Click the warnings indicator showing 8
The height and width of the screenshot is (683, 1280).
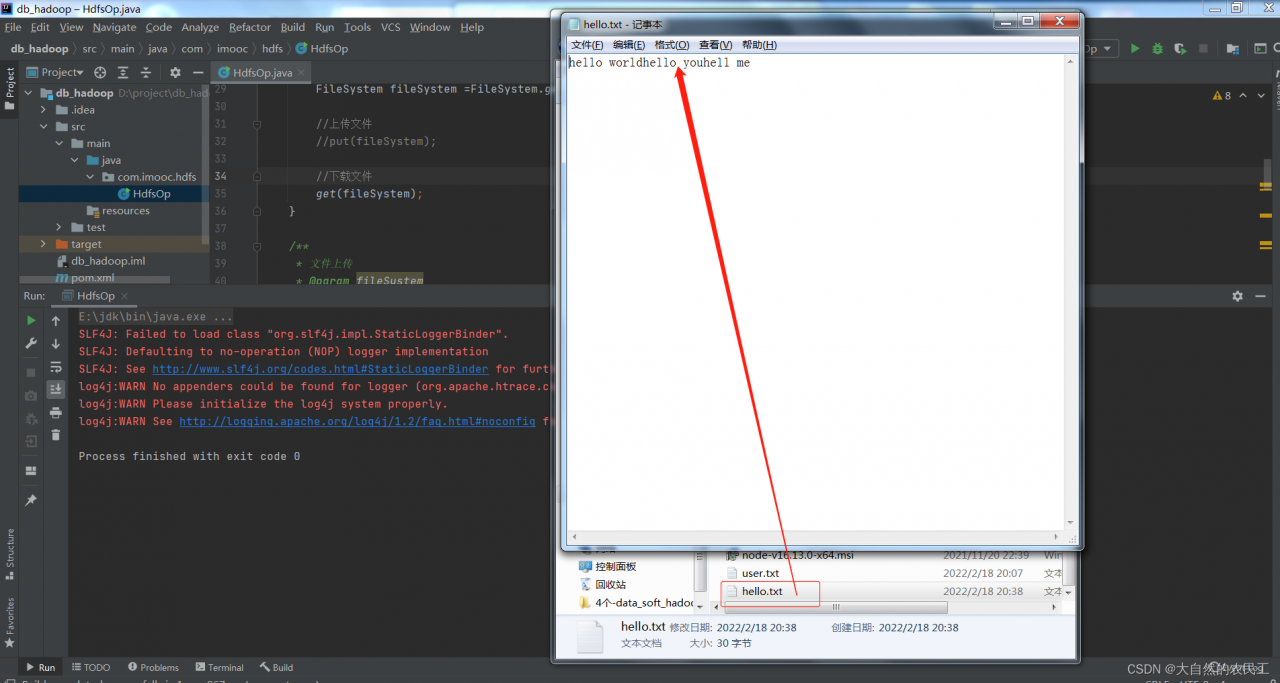(1223, 95)
